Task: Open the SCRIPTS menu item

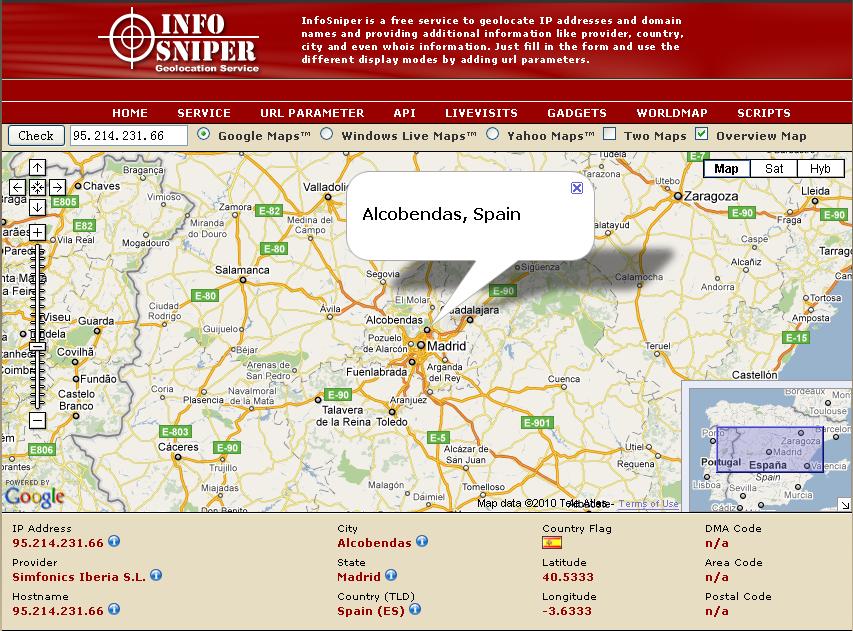Action: (x=764, y=113)
